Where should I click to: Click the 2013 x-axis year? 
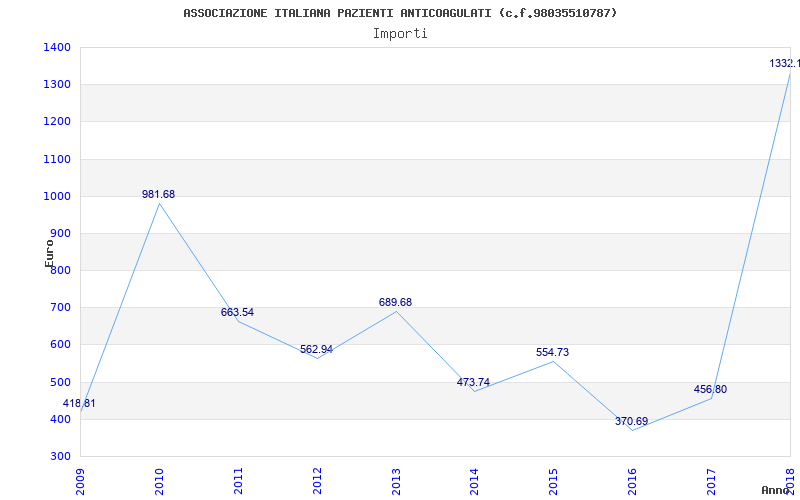tap(396, 481)
